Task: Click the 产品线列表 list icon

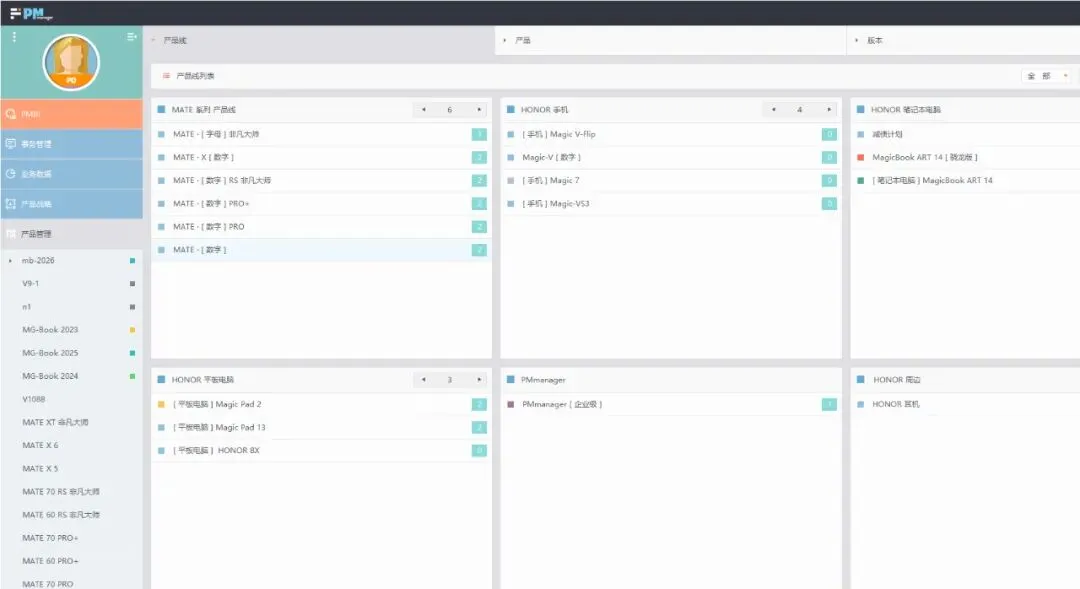Action: (x=166, y=76)
